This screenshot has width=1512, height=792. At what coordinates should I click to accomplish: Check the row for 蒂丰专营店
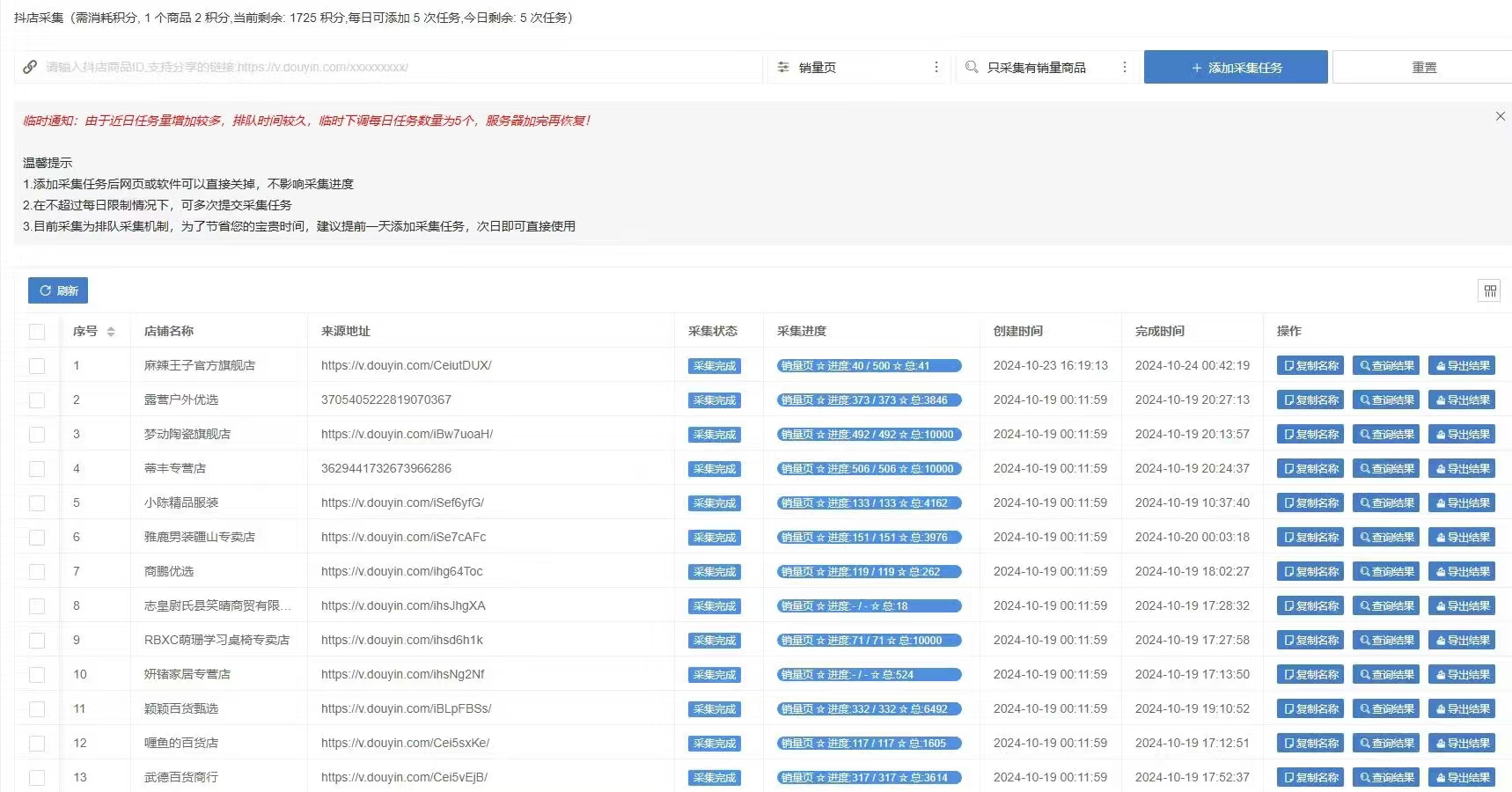[37, 469]
